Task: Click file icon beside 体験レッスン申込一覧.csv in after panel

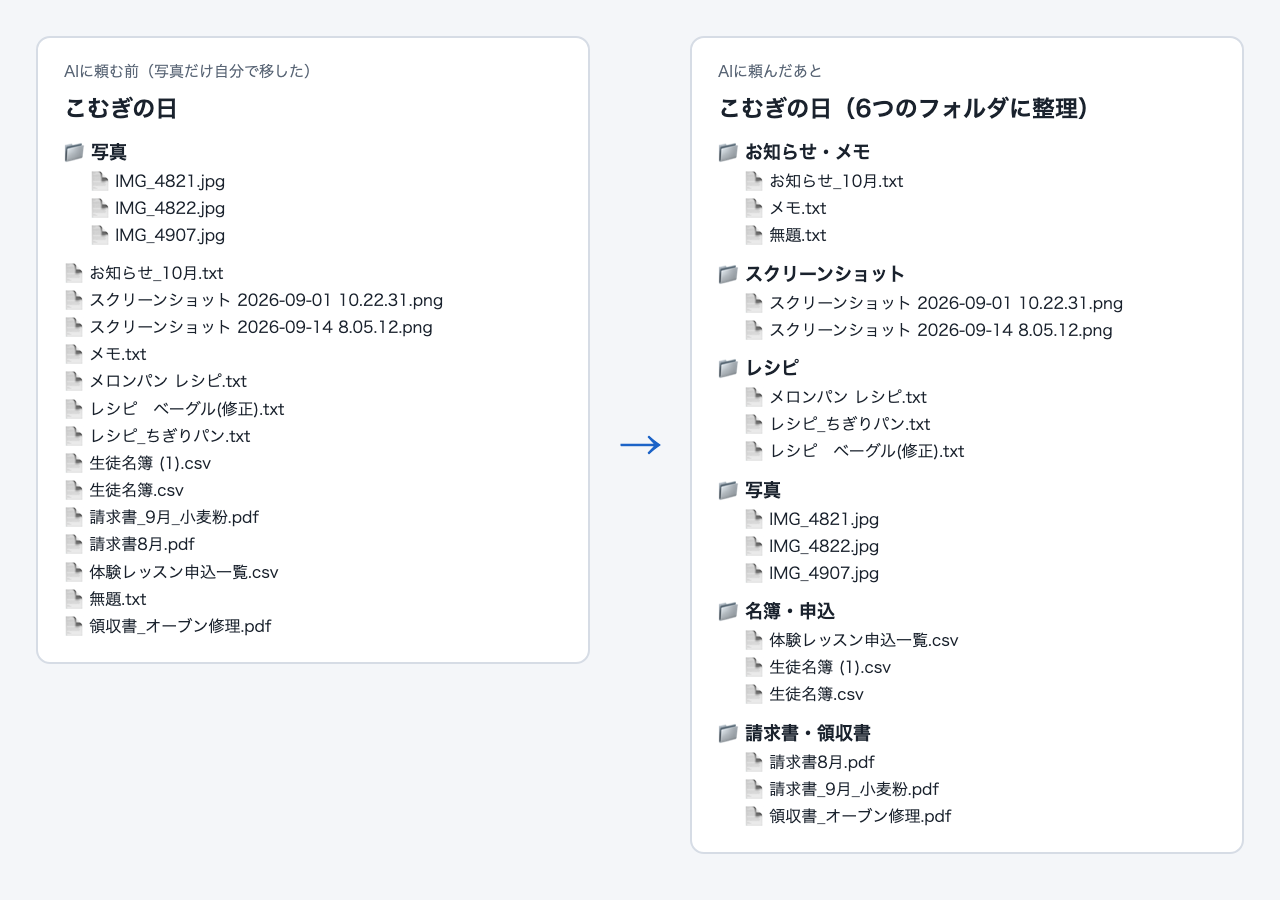Action: tap(754, 640)
